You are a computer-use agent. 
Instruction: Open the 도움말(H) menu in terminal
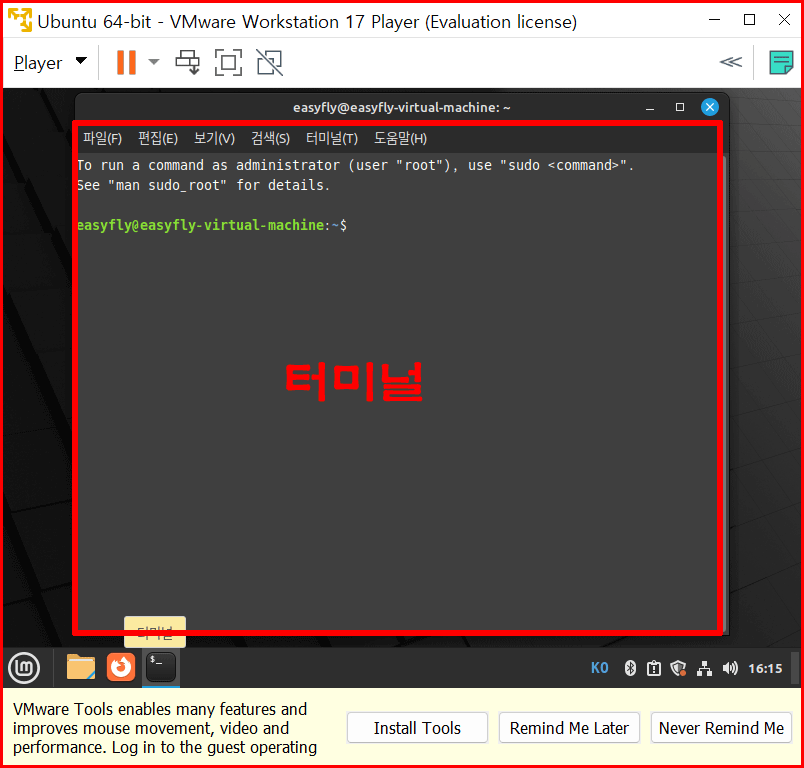point(400,138)
